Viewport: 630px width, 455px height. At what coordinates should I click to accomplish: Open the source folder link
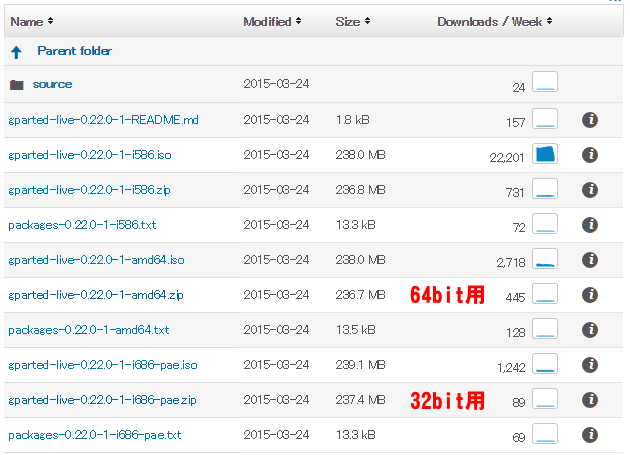tap(53, 84)
